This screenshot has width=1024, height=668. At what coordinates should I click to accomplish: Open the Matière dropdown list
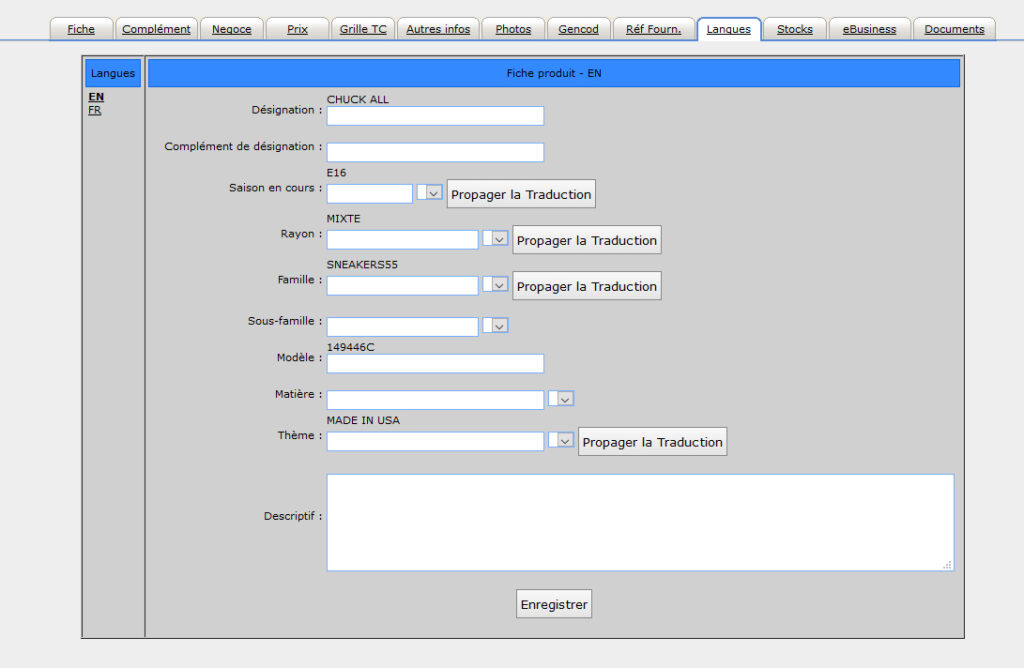(x=566, y=399)
